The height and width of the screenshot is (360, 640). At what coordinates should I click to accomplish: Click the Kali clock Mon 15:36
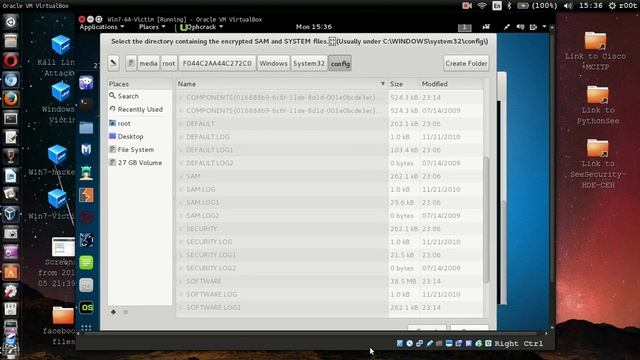313,27
